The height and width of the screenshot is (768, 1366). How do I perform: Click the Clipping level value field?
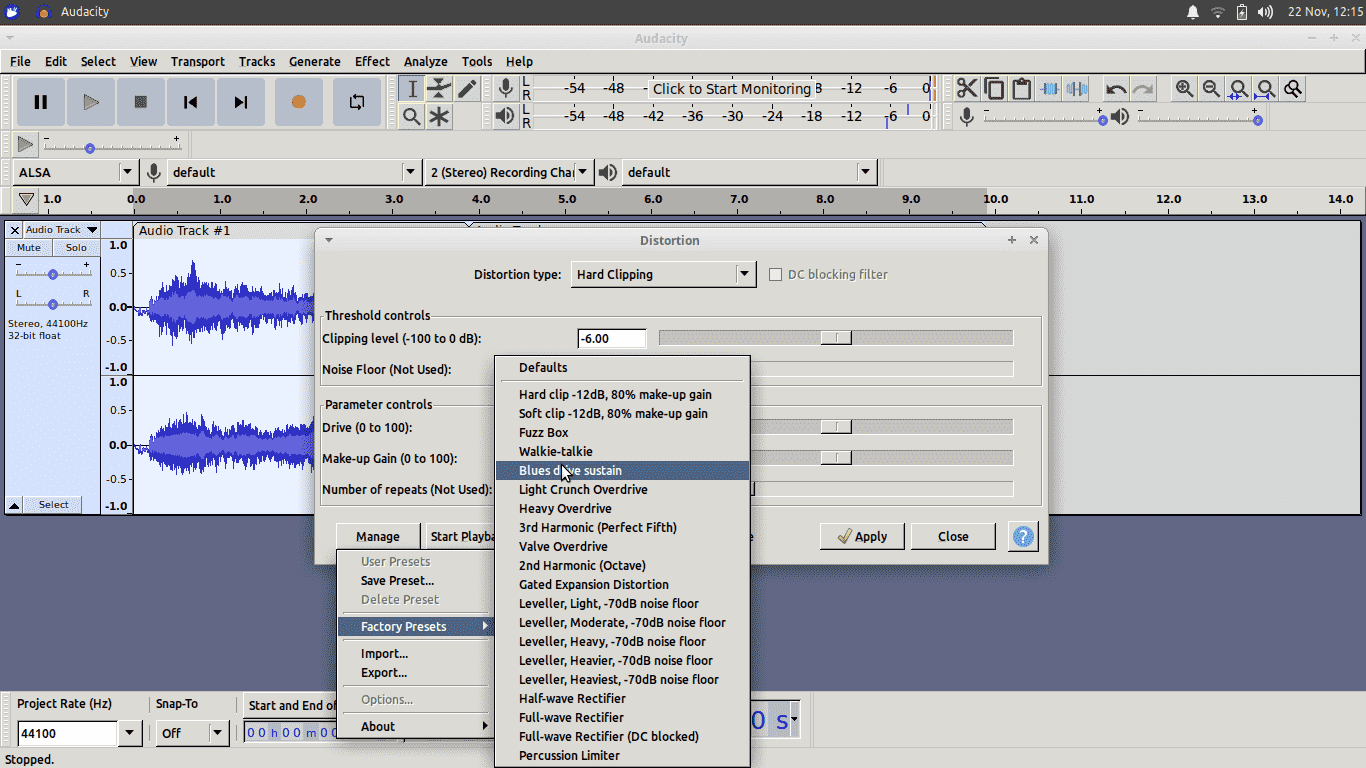[x=611, y=338]
